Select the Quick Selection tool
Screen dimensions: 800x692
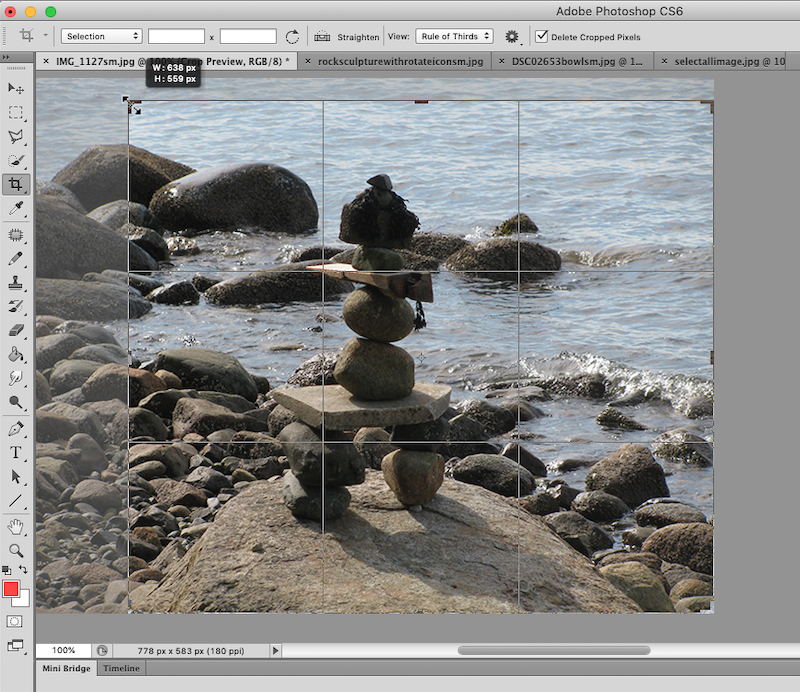(16, 160)
